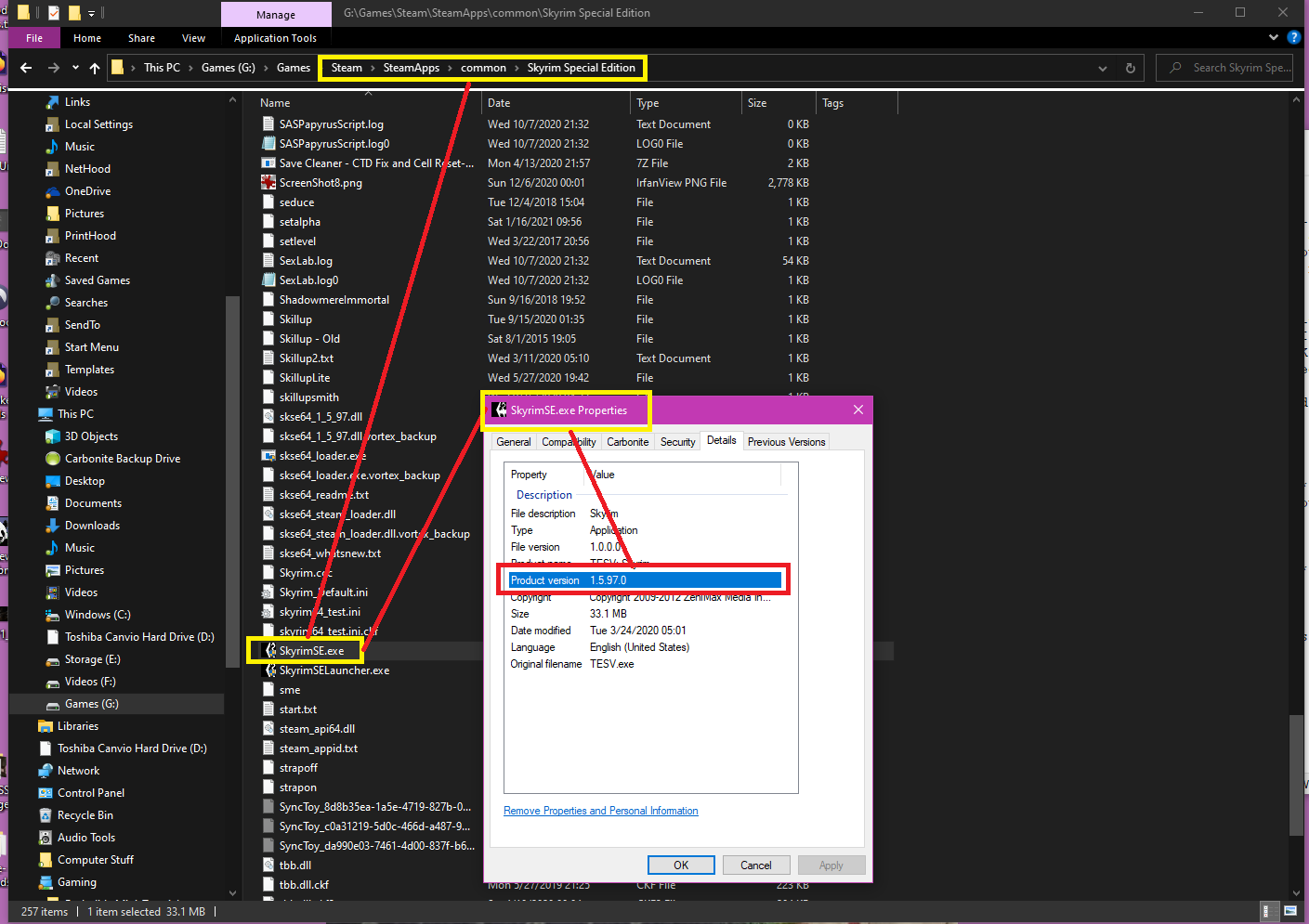Image resolution: width=1309 pixels, height=924 pixels.
Task: Open Customize Quick Access Toolbar dropdown
Action: tap(91, 13)
